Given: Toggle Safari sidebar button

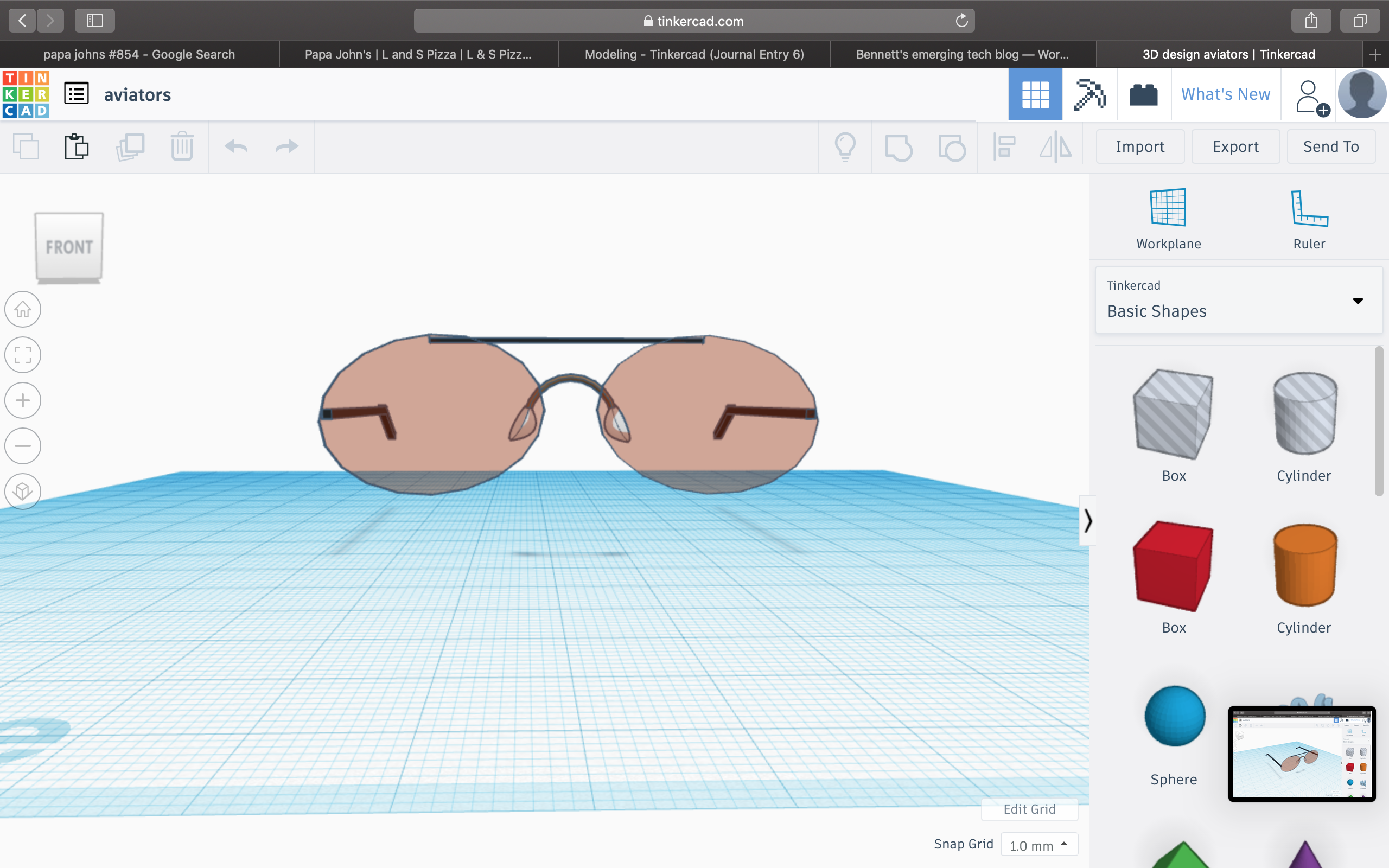Looking at the screenshot, I should [x=95, y=21].
